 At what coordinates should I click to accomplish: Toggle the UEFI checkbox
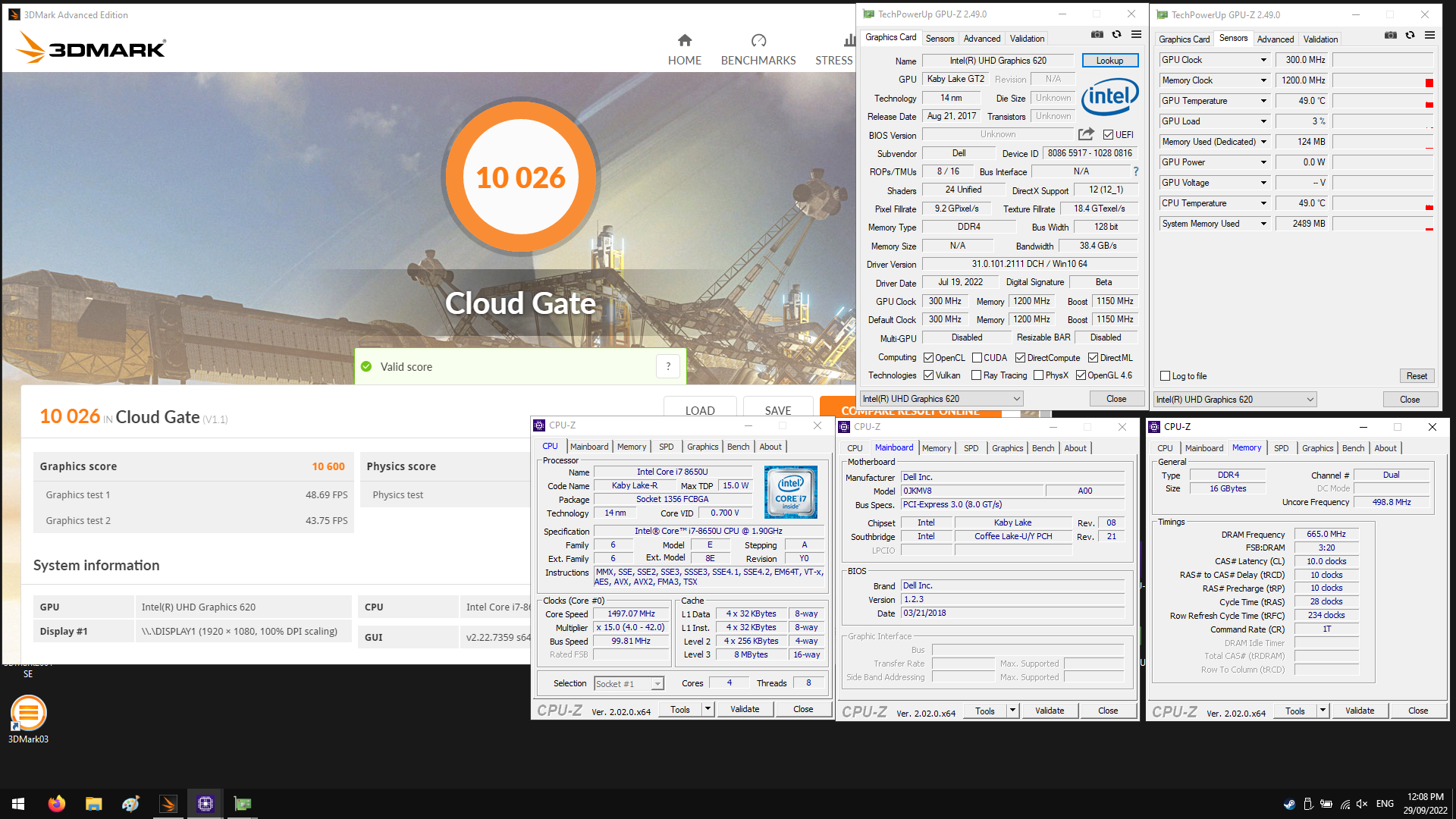click(1108, 135)
